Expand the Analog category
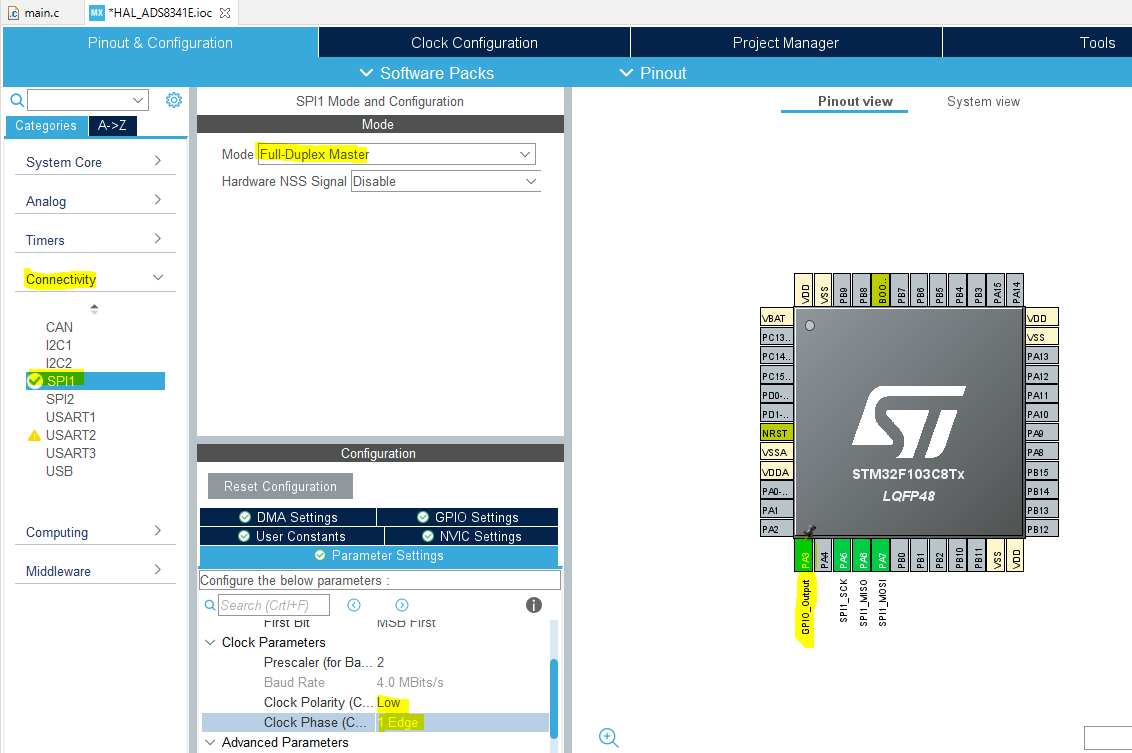Viewport: 1132px width, 753px height. 95,201
